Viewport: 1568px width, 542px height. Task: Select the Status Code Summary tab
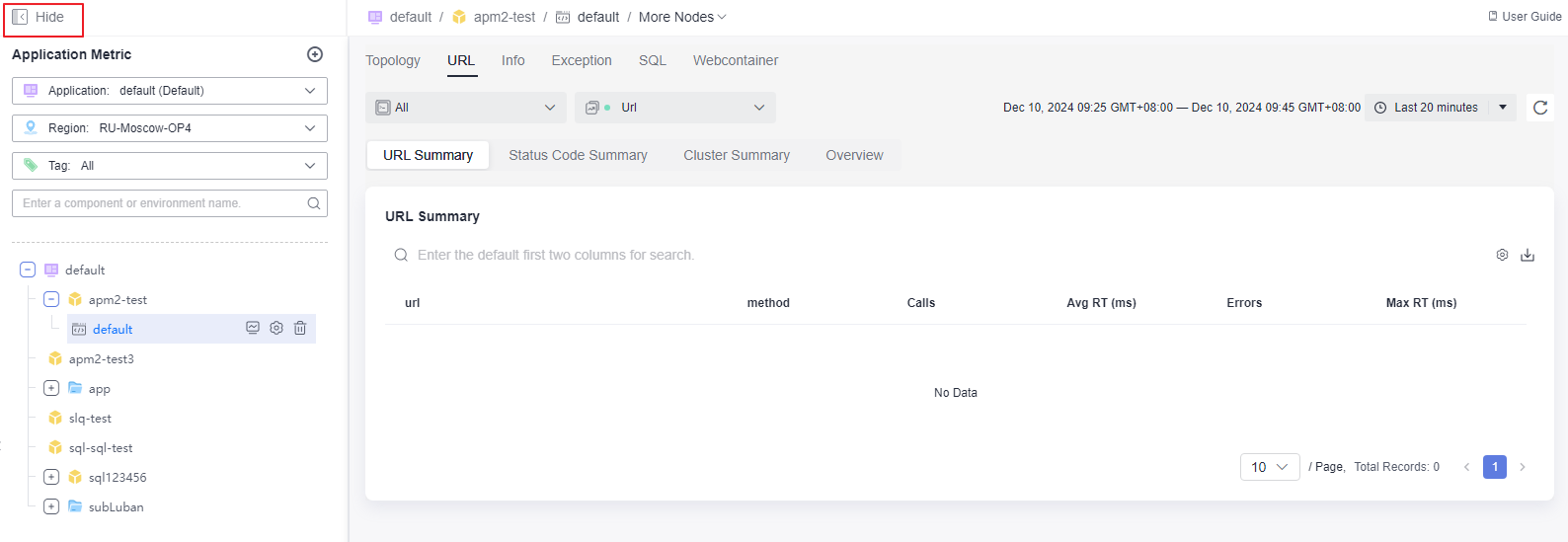point(578,155)
